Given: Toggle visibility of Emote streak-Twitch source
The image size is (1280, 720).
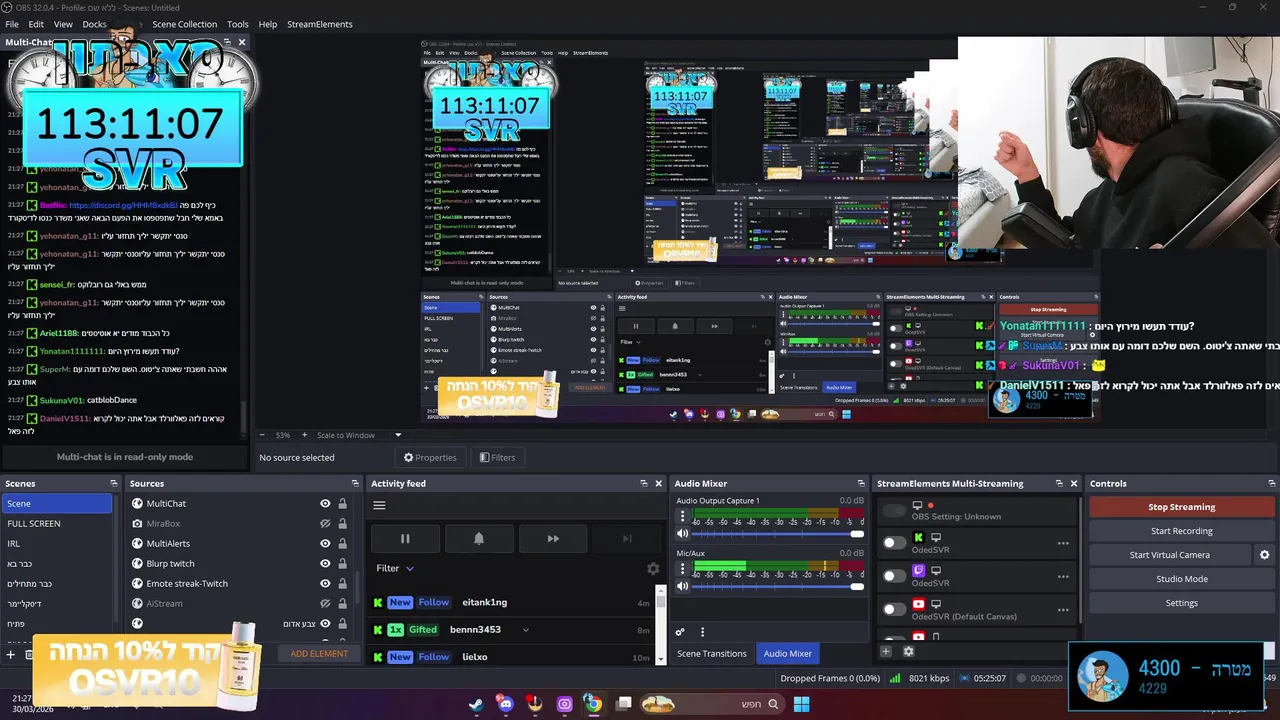Looking at the screenshot, I should tap(325, 584).
